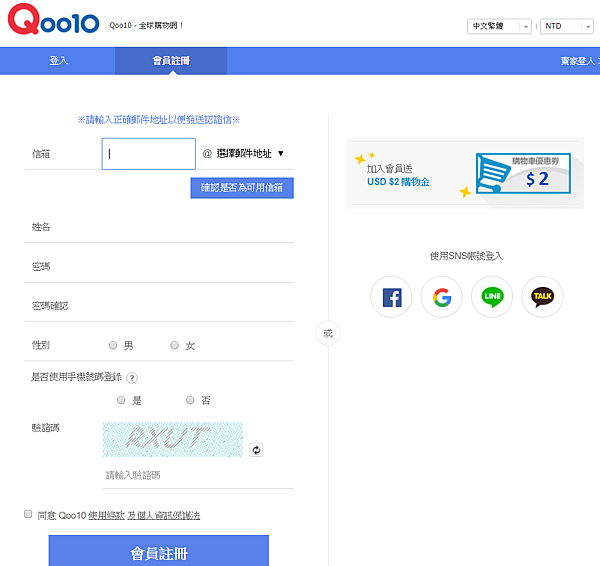
Task: Switch to the 登入 tab
Action: point(58,61)
